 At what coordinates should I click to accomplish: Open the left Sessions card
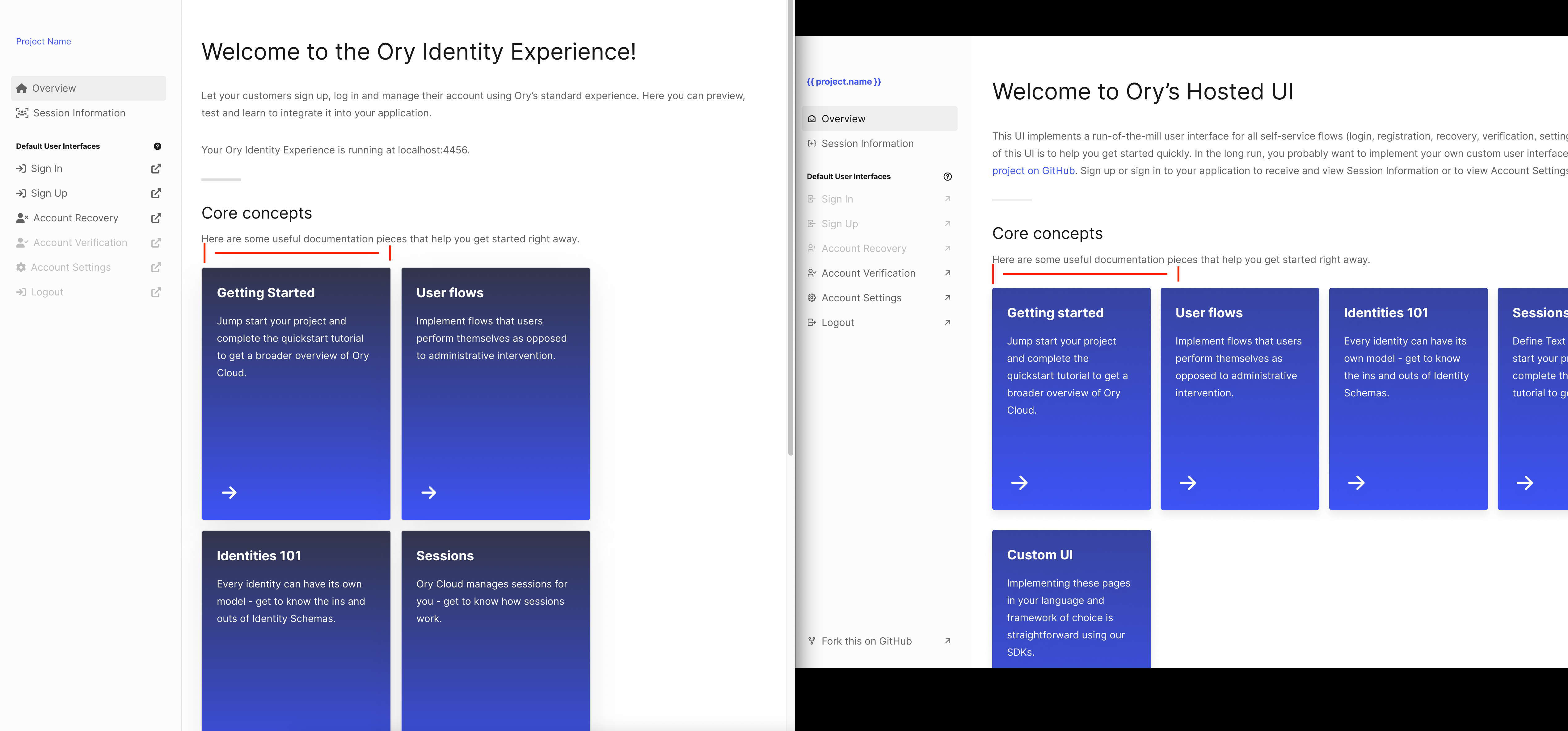click(x=495, y=631)
